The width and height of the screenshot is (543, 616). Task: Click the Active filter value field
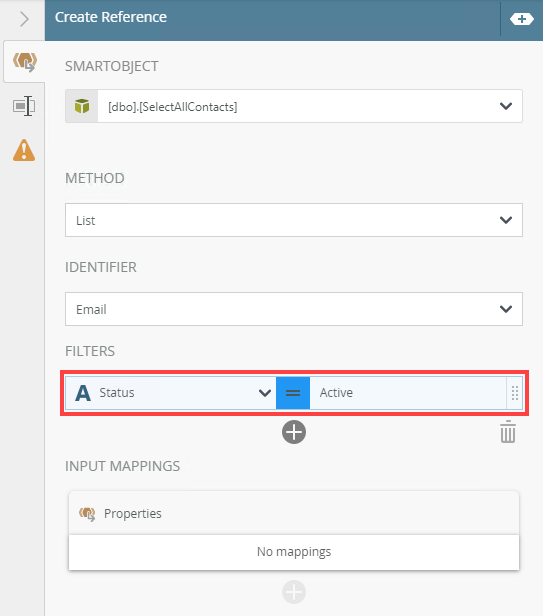click(408, 393)
